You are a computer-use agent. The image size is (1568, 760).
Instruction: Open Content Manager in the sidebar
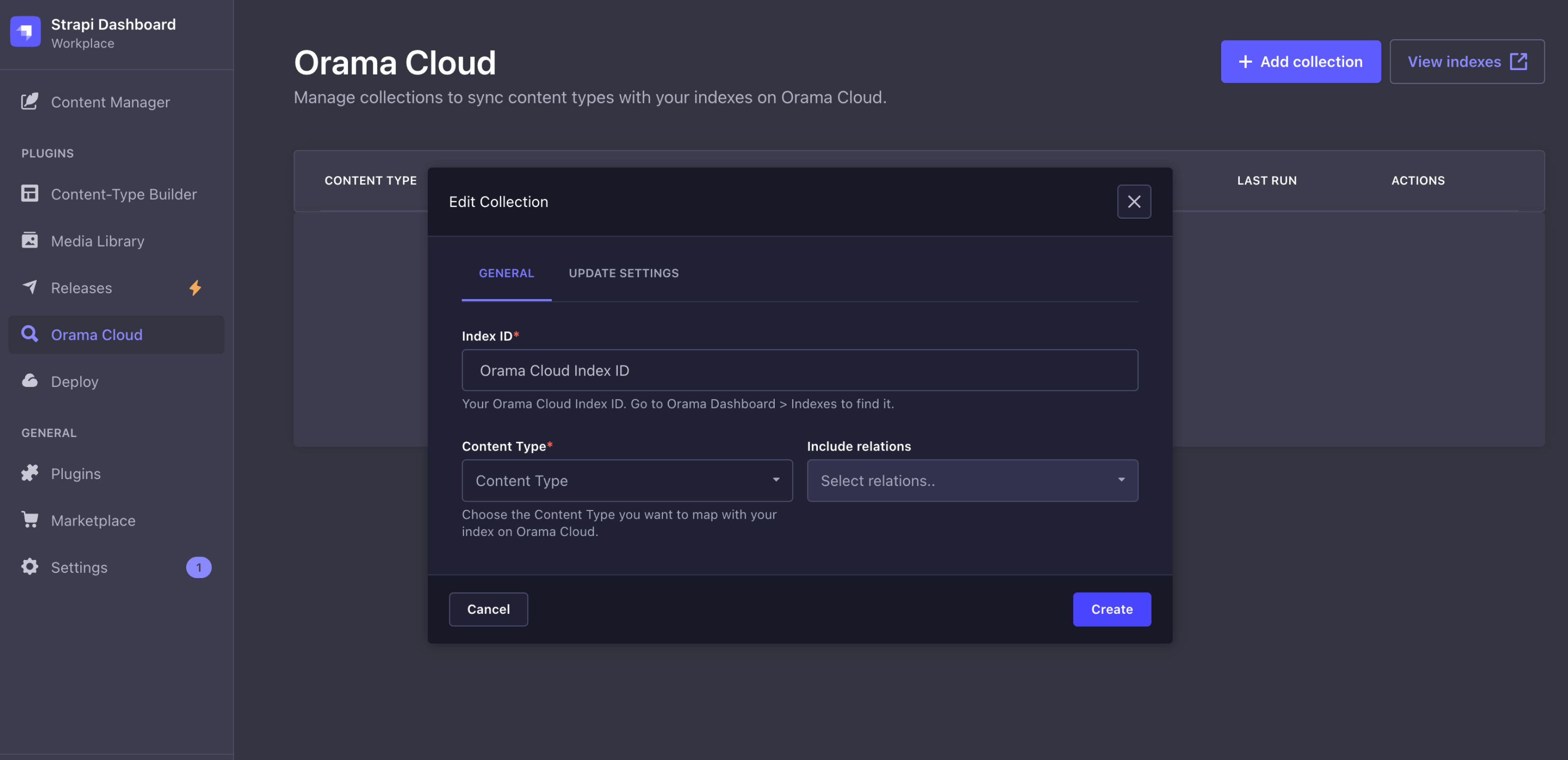[x=116, y=101]
